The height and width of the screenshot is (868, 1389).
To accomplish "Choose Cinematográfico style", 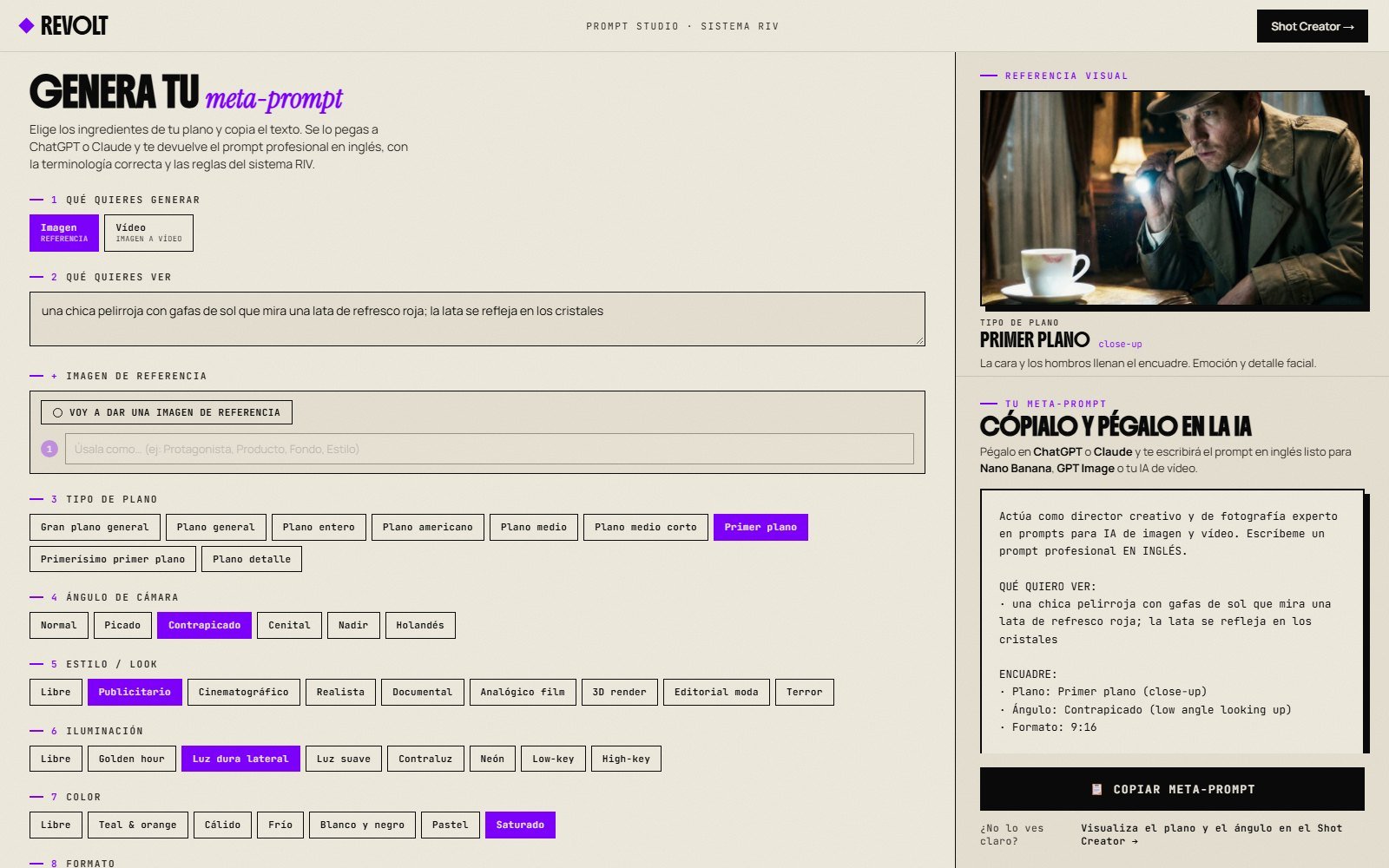I will click(x=244, y=692).
